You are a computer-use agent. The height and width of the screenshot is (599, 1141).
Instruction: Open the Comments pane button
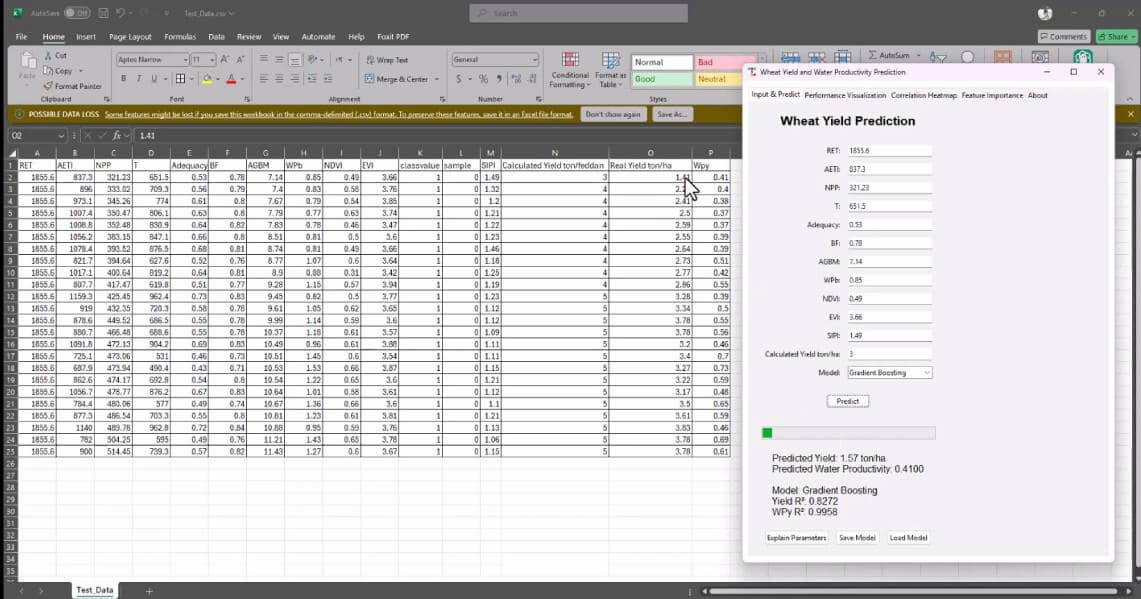1064,36
